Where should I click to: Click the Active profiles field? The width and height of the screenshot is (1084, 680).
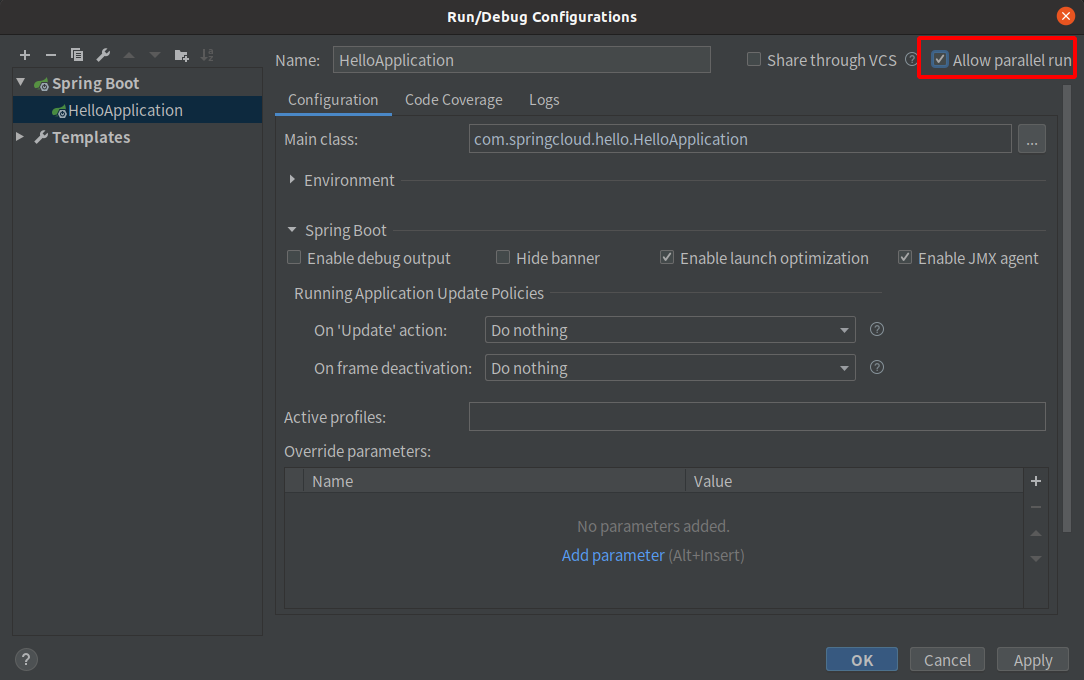pos(757,417)
